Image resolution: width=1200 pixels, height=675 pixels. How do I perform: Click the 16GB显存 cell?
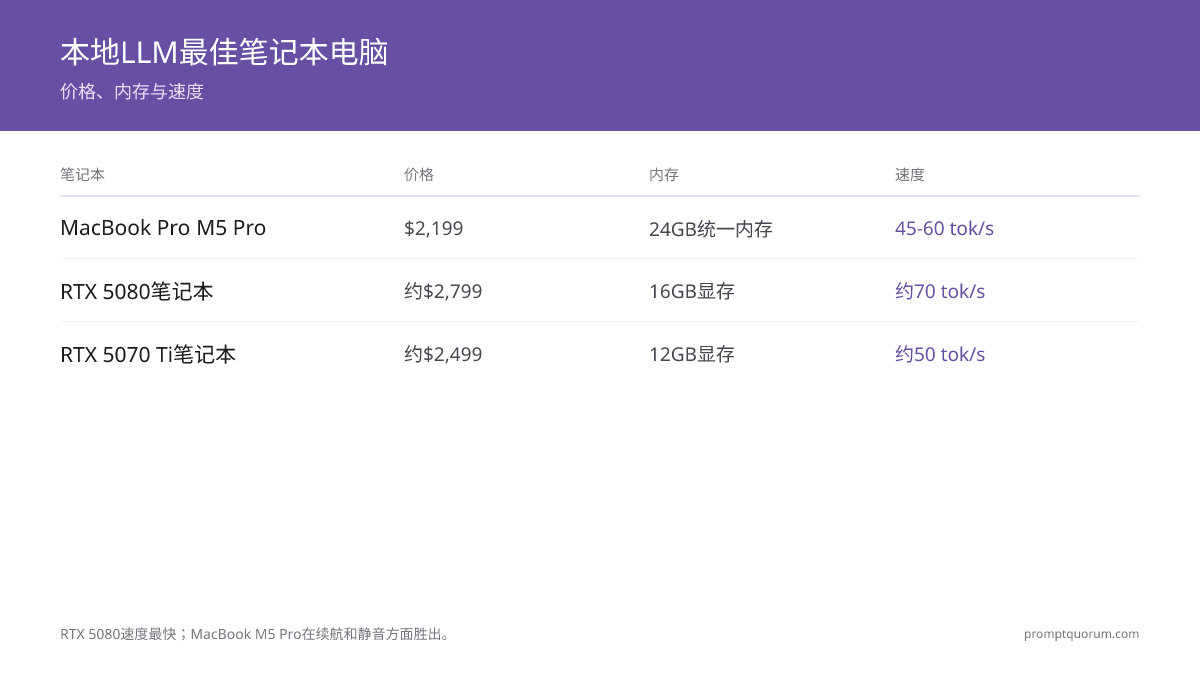pos(692,291)
